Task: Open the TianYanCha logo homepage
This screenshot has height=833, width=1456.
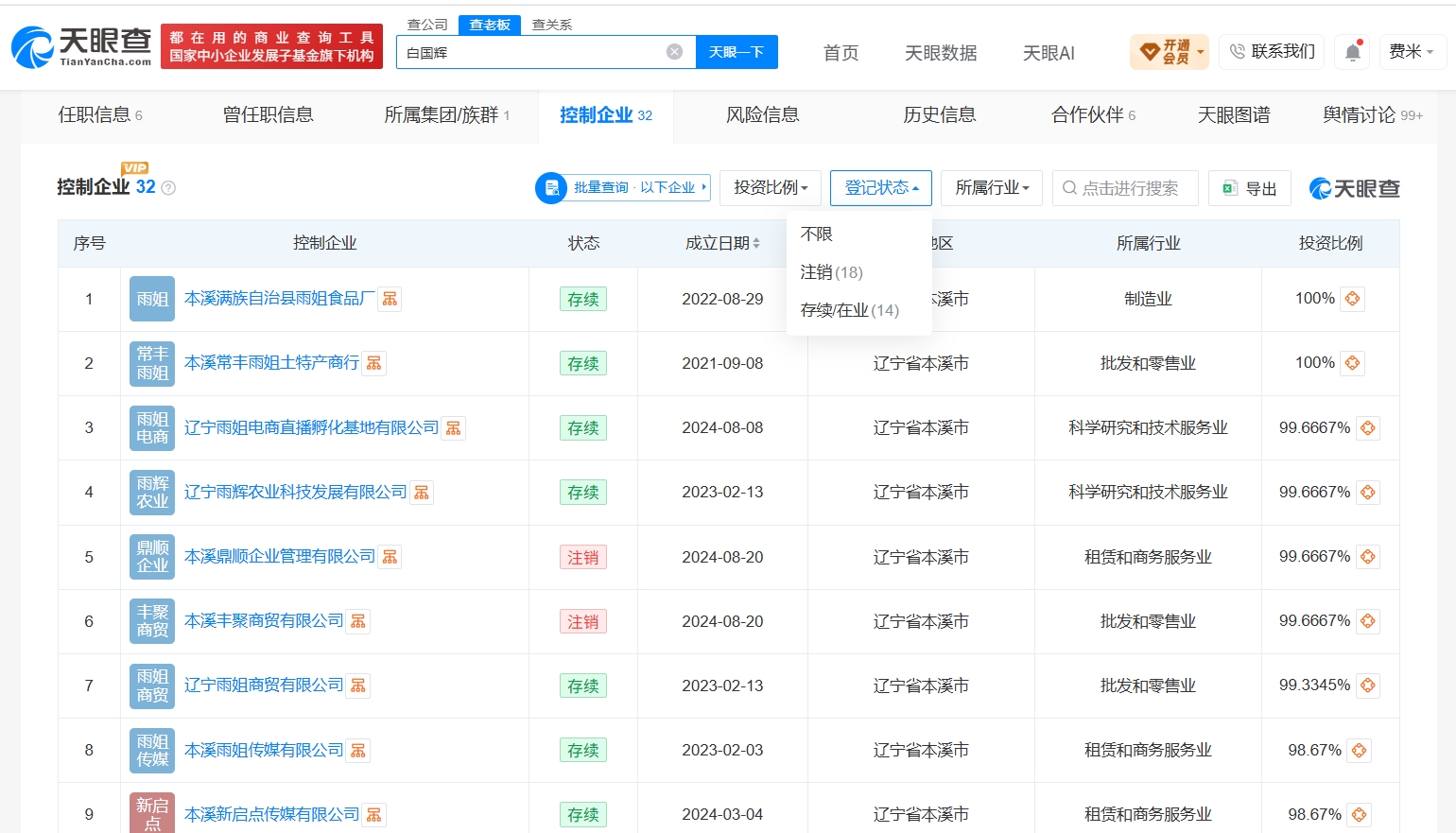Action: click(81, 46)
